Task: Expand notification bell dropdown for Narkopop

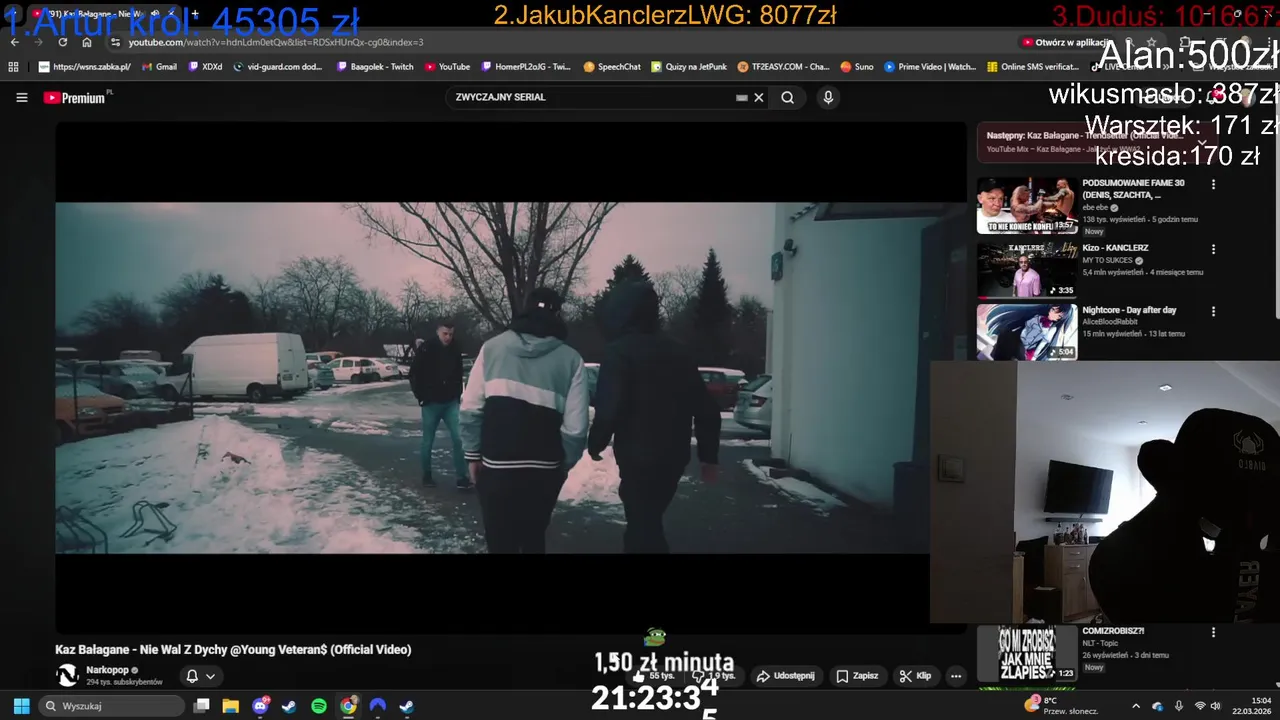Action: point(200,676)
